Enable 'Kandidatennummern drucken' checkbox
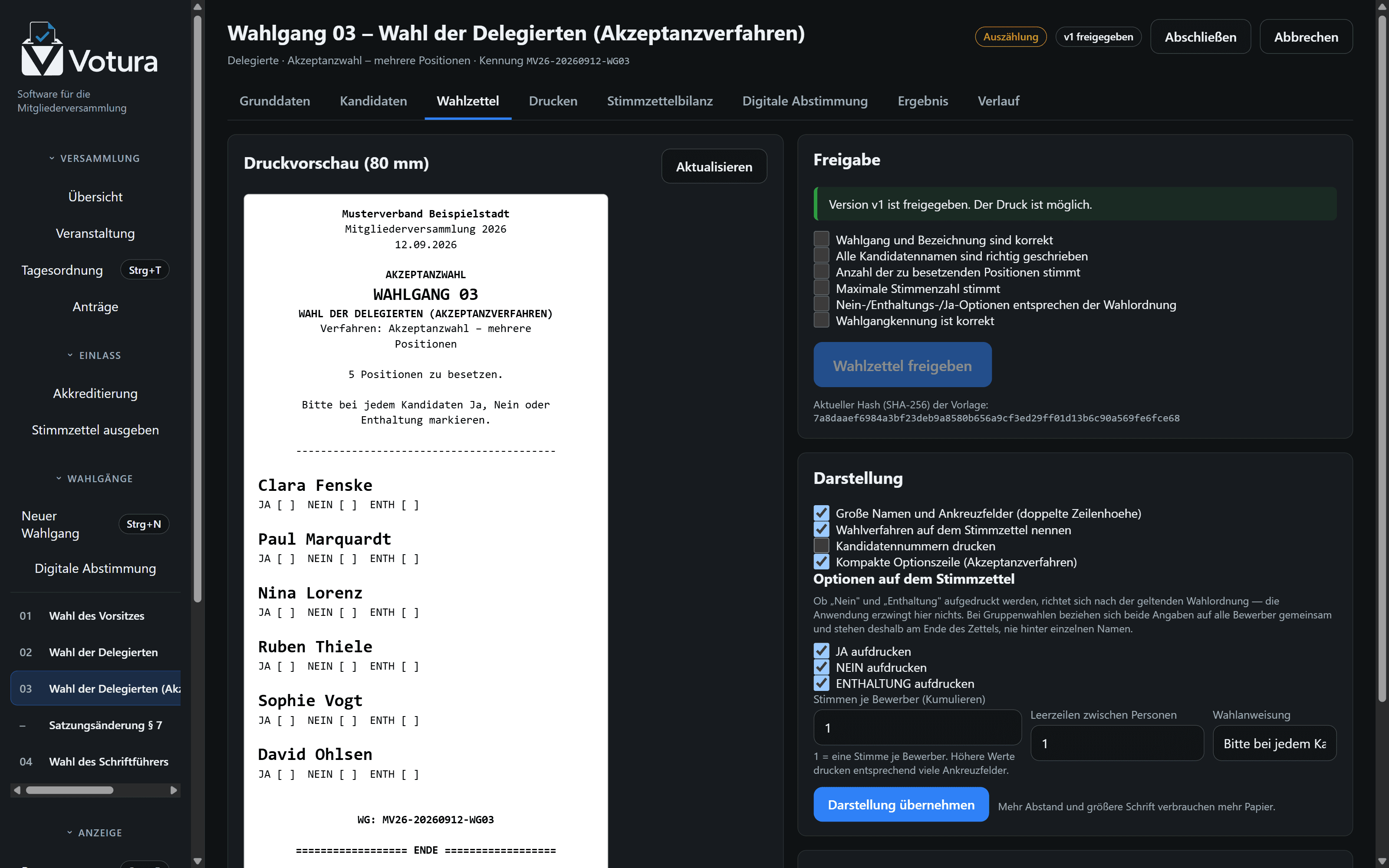 (x=821, y=546)
